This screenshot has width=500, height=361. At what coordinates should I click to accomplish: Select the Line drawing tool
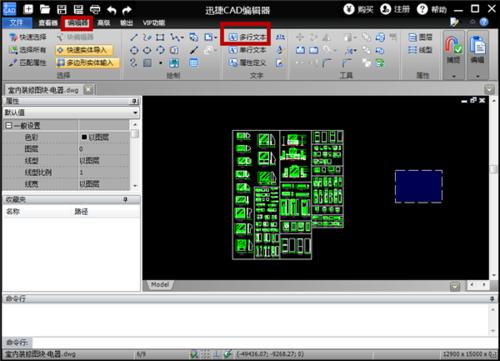pyautogui.click(x=134, y=37)
